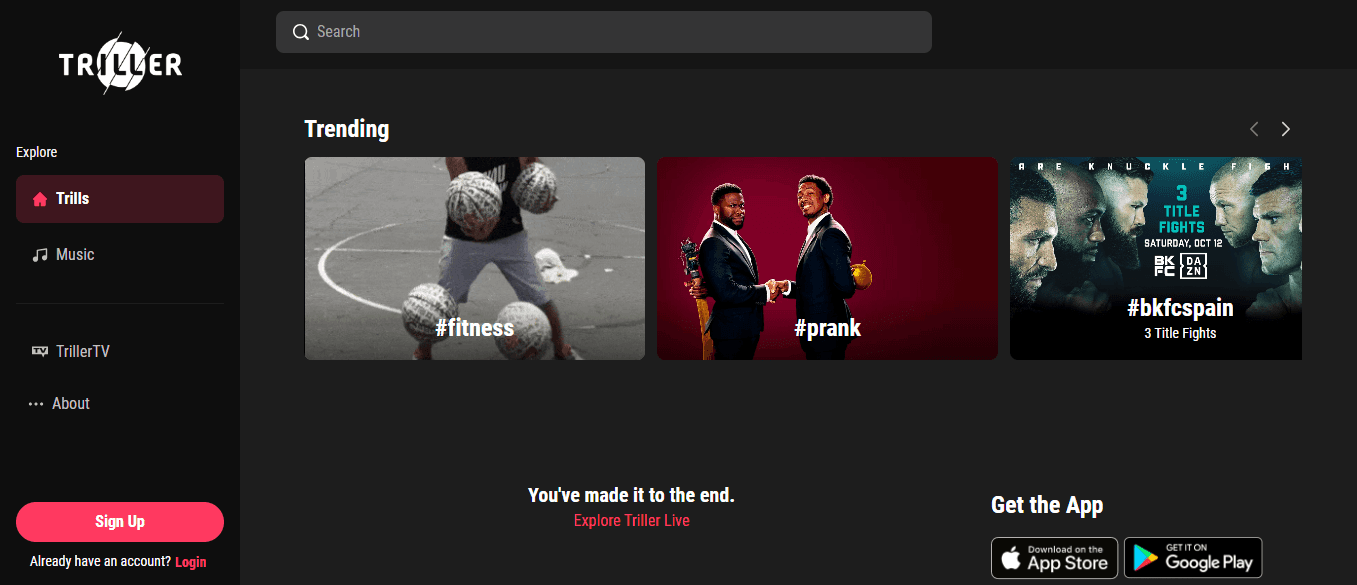The height and width of the screenshot is (585, 1357).
Task: Follow the Login link
Action: [190, 562]
